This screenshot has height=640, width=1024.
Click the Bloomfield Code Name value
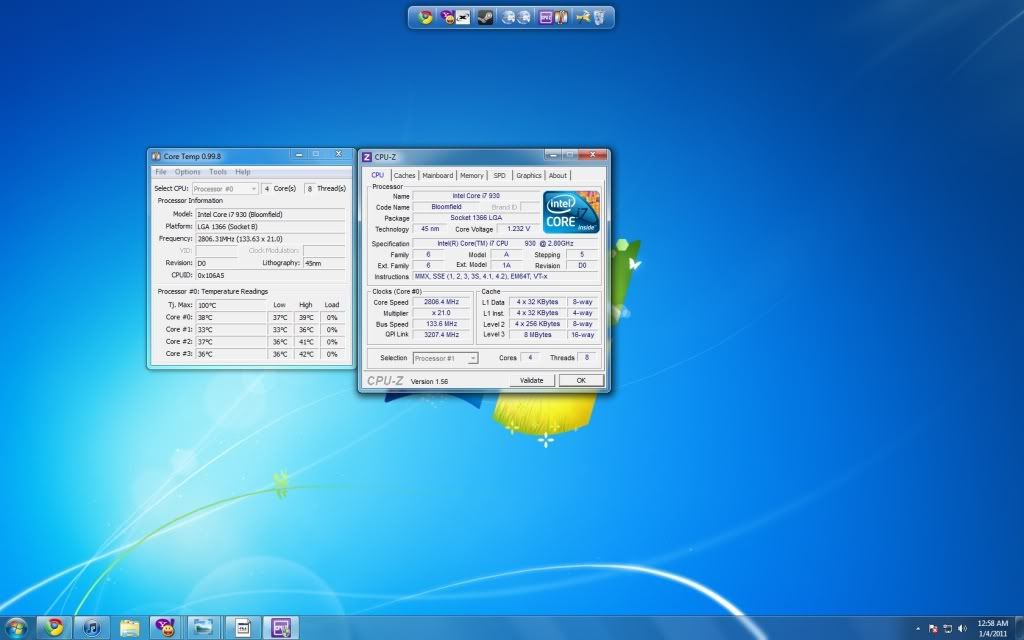tap(447, 207)
